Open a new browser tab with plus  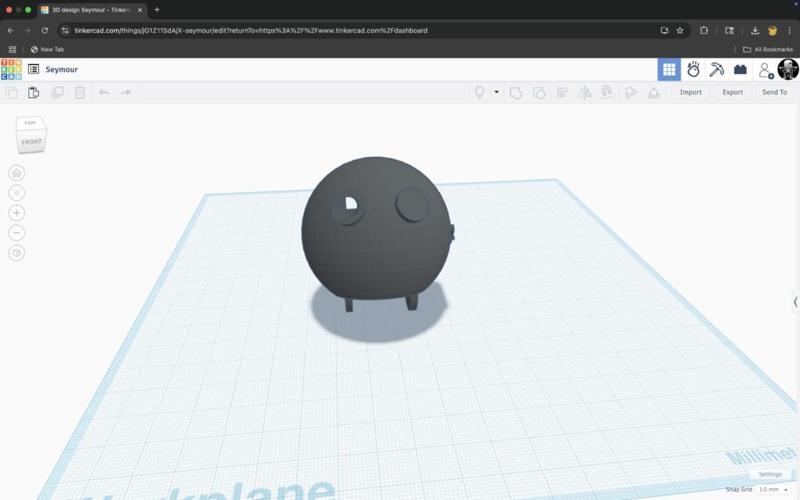point(157,10)
